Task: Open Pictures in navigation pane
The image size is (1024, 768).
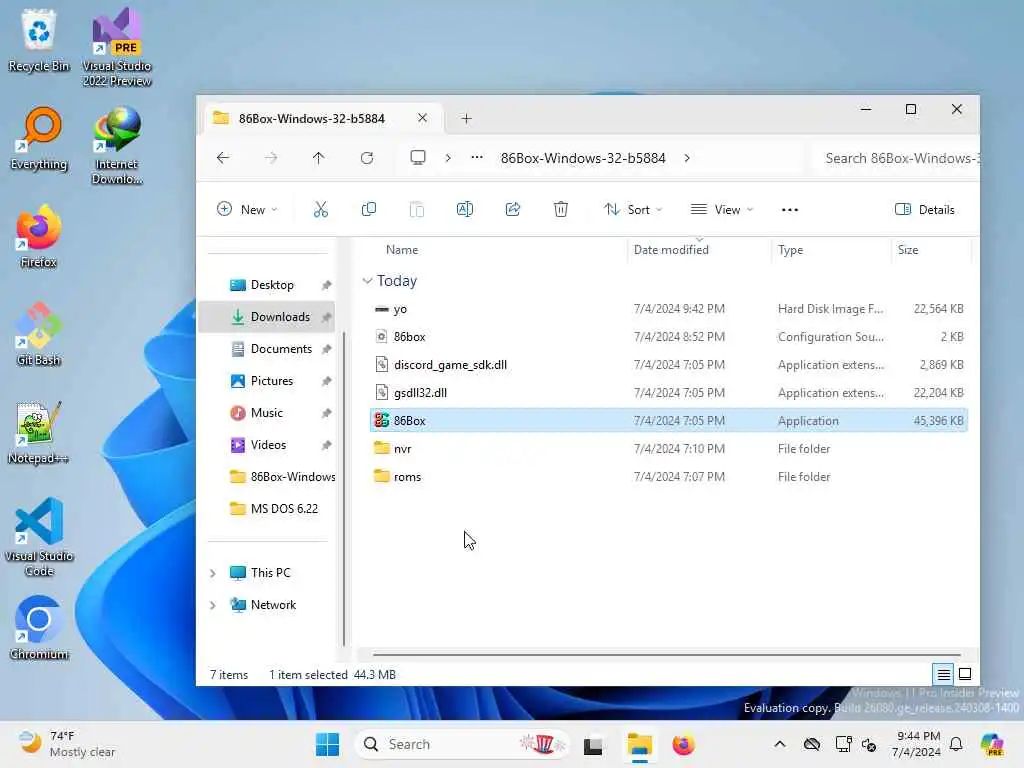Action: pyautogui.click(x=267, y=381)
